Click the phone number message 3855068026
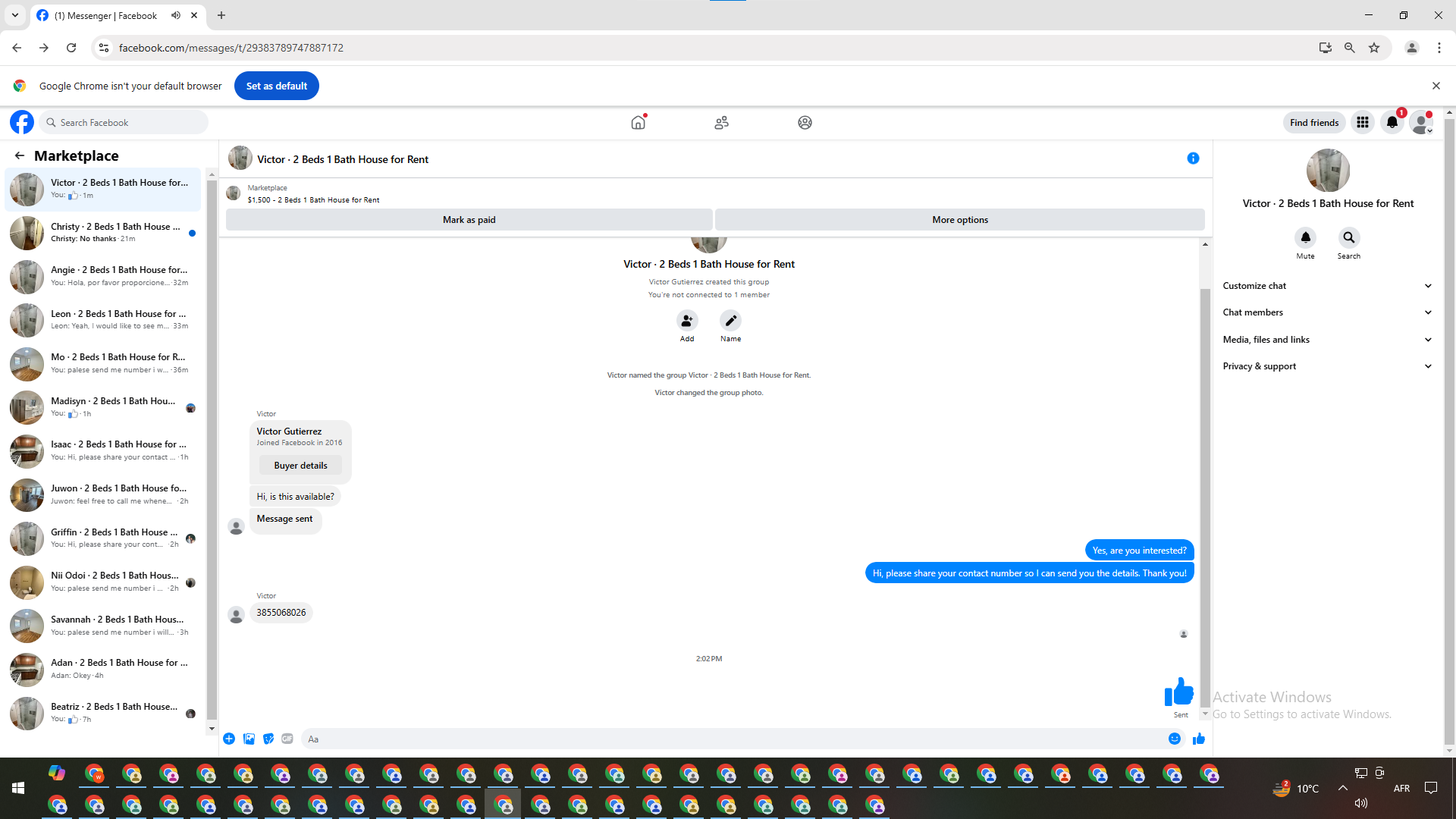This screenshot has height=819, width=1456. point(281,613)
